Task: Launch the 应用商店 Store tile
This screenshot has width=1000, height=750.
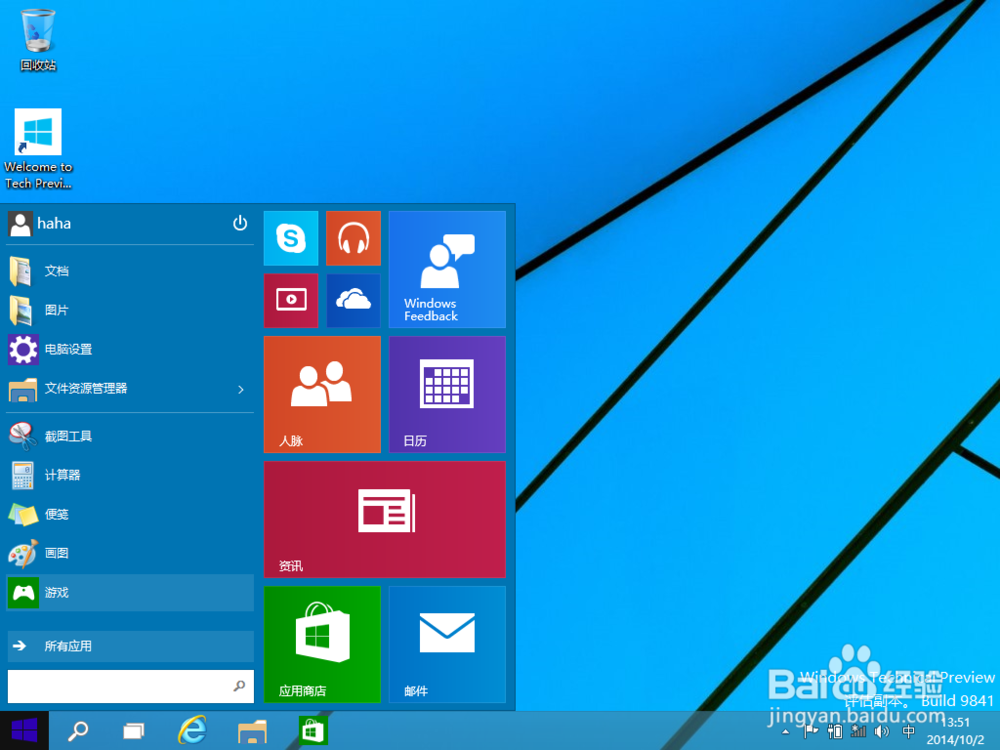Action: pyautogui.click(x=322, y=644)
